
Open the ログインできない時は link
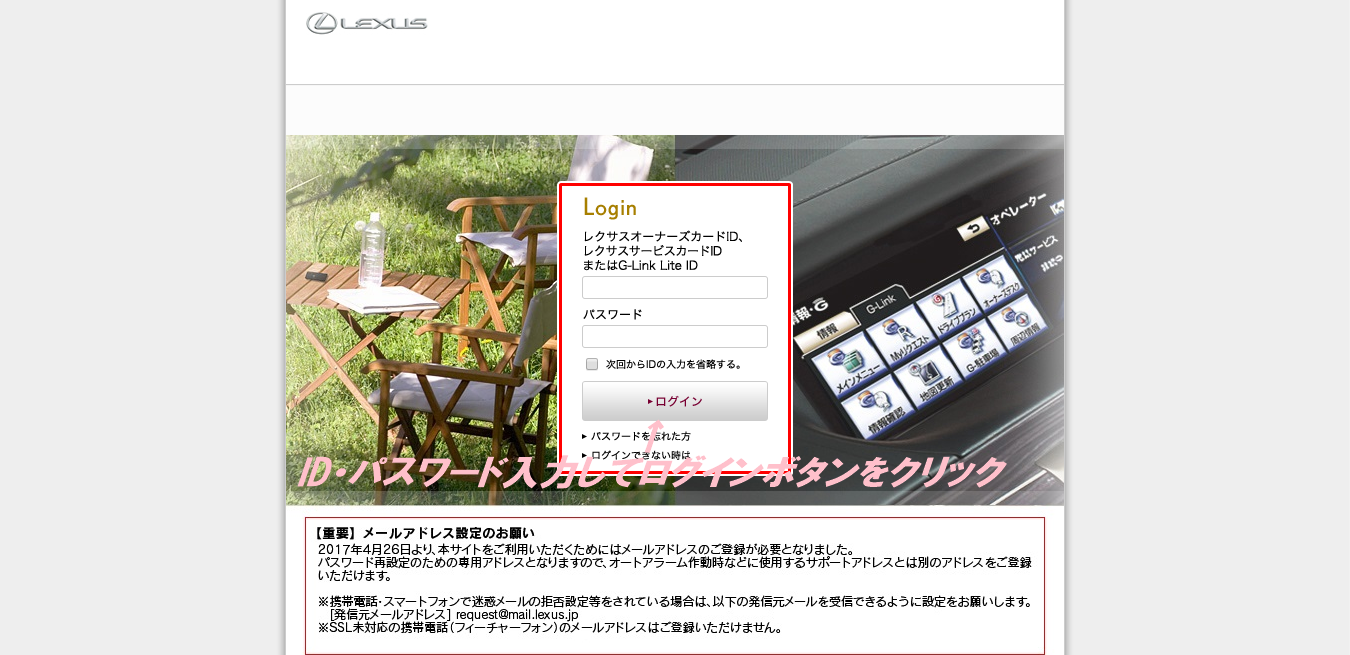pyautogui.click(x=641, y=455)
